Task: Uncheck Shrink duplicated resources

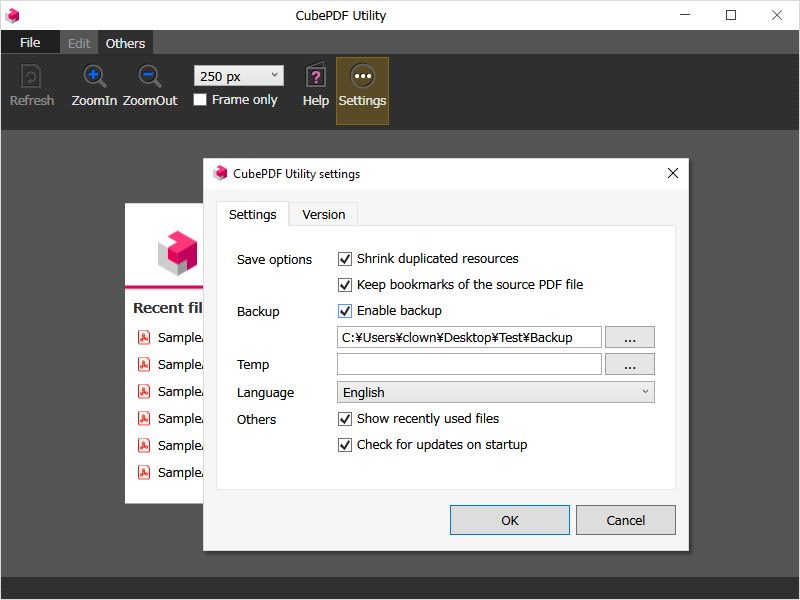Action: coord(345,259)
